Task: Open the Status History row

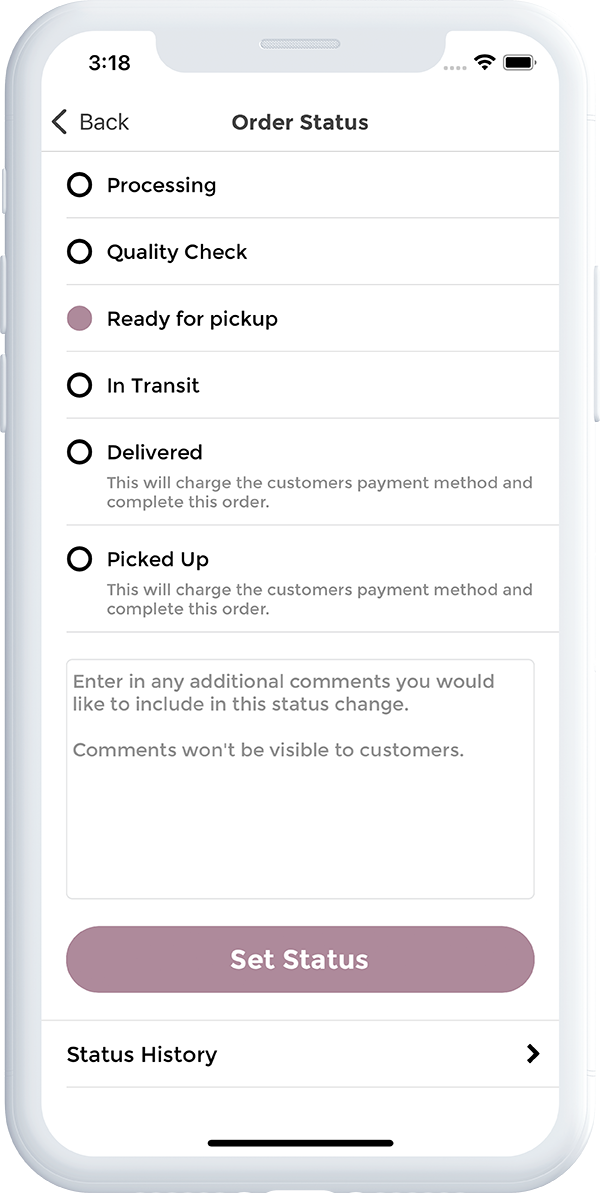Action: [142, 1054]
